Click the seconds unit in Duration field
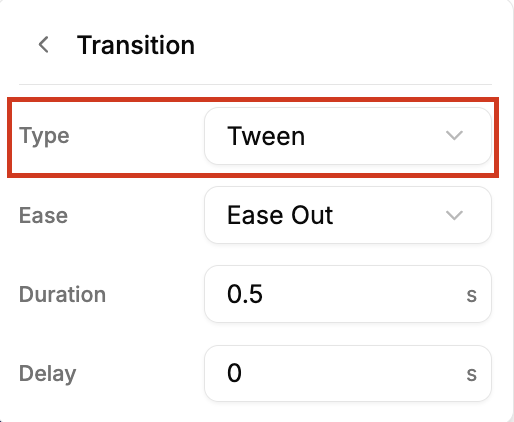 pos(471,295)
